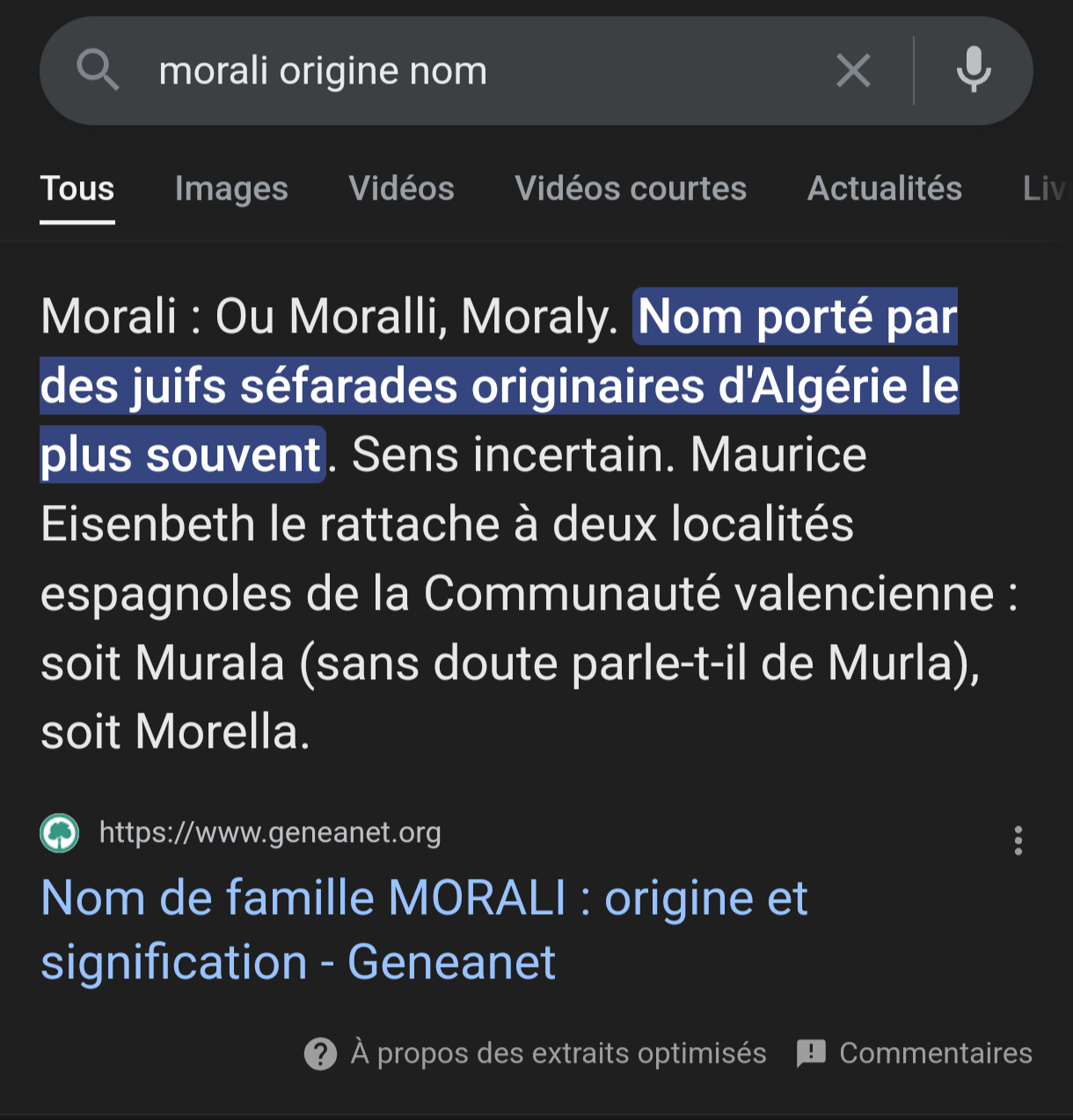
Task: Tap the https://www.geneanet.org URL
Action: [x=270, y=832]
